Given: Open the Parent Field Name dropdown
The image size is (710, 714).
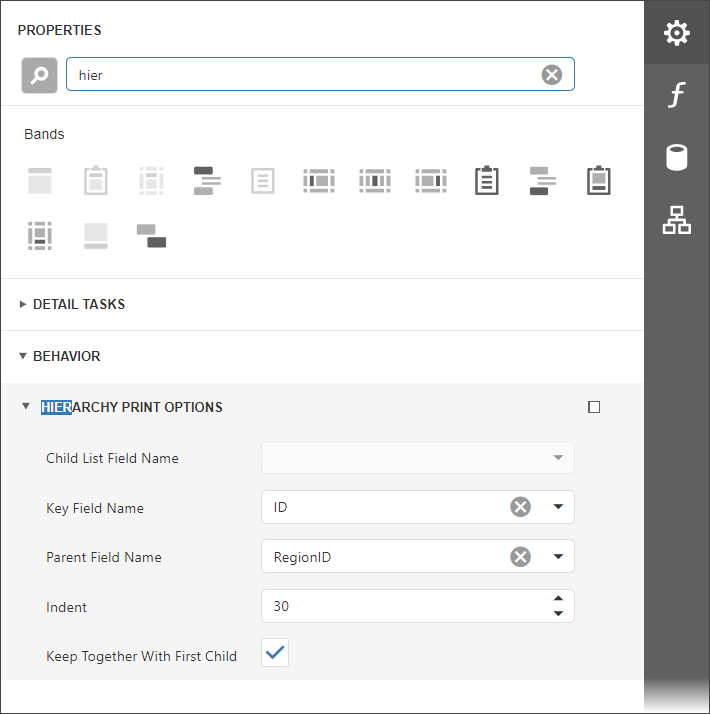Looking at the screenshot, I should (x=558, y=557).
